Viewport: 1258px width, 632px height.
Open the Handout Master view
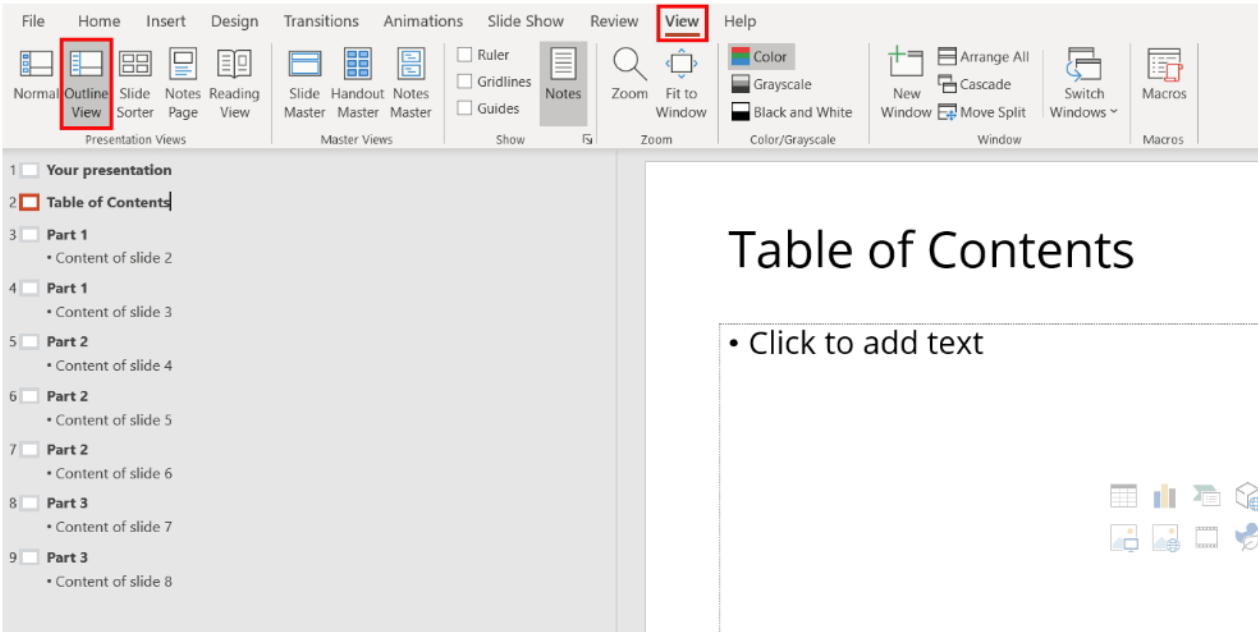tap(357, 80)
